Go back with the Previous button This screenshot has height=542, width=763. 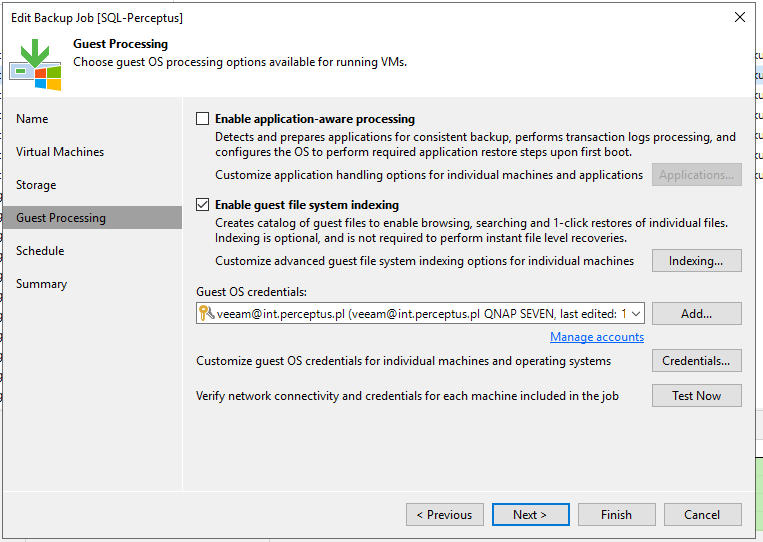click(x=445, y=515)
